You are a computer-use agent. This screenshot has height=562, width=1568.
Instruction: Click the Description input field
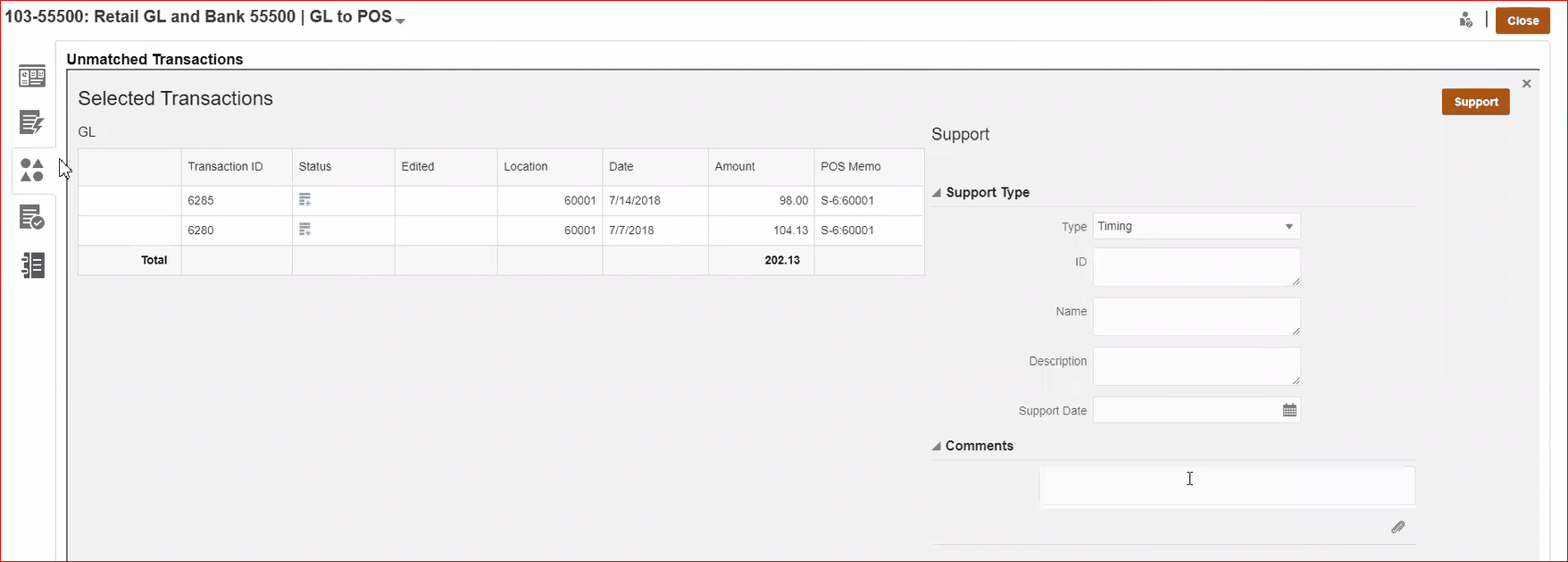point(1197,366)
